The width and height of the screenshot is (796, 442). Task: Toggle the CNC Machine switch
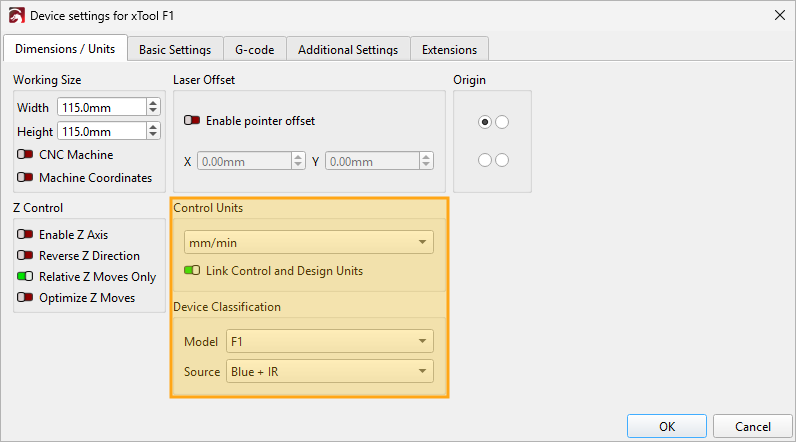pyautogui.click(x=25, y=154)
